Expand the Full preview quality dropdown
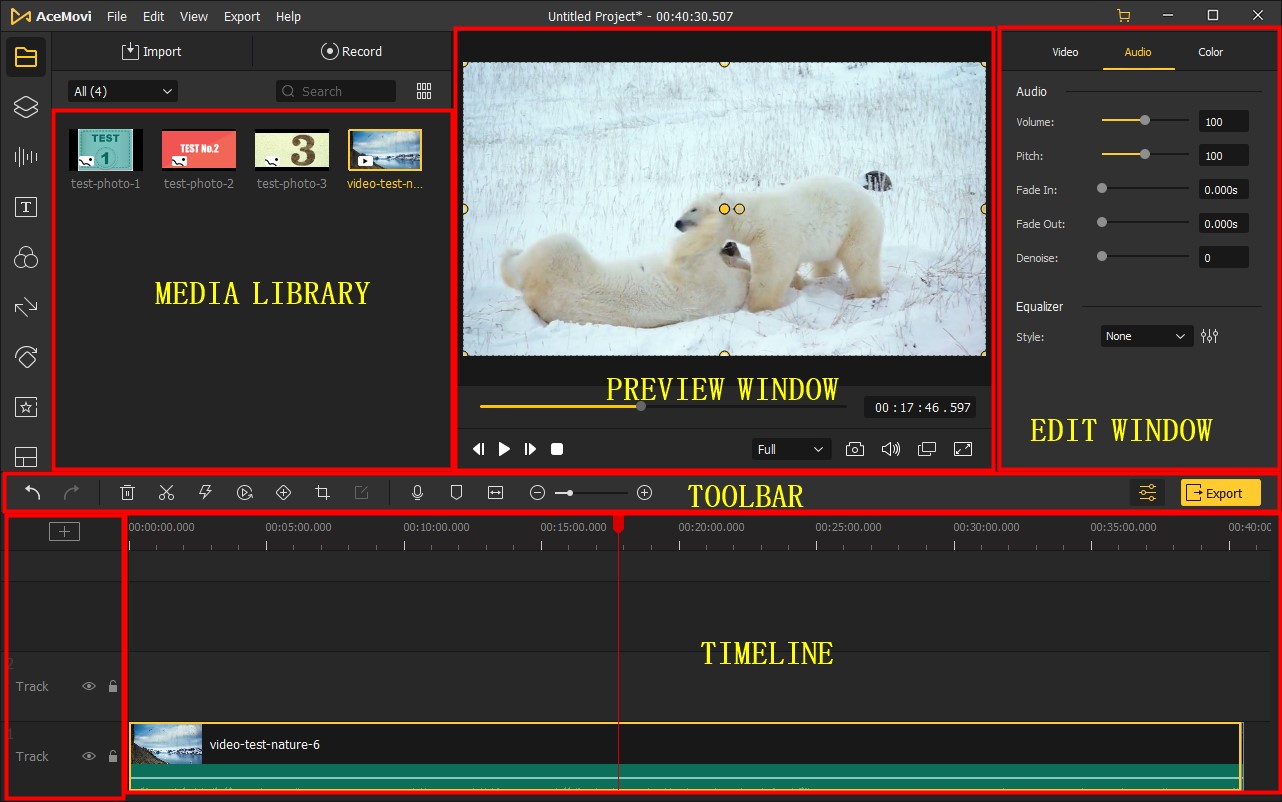Image resolution: width=1282 pixels, height=802 pixels. (x=791, y=450)
